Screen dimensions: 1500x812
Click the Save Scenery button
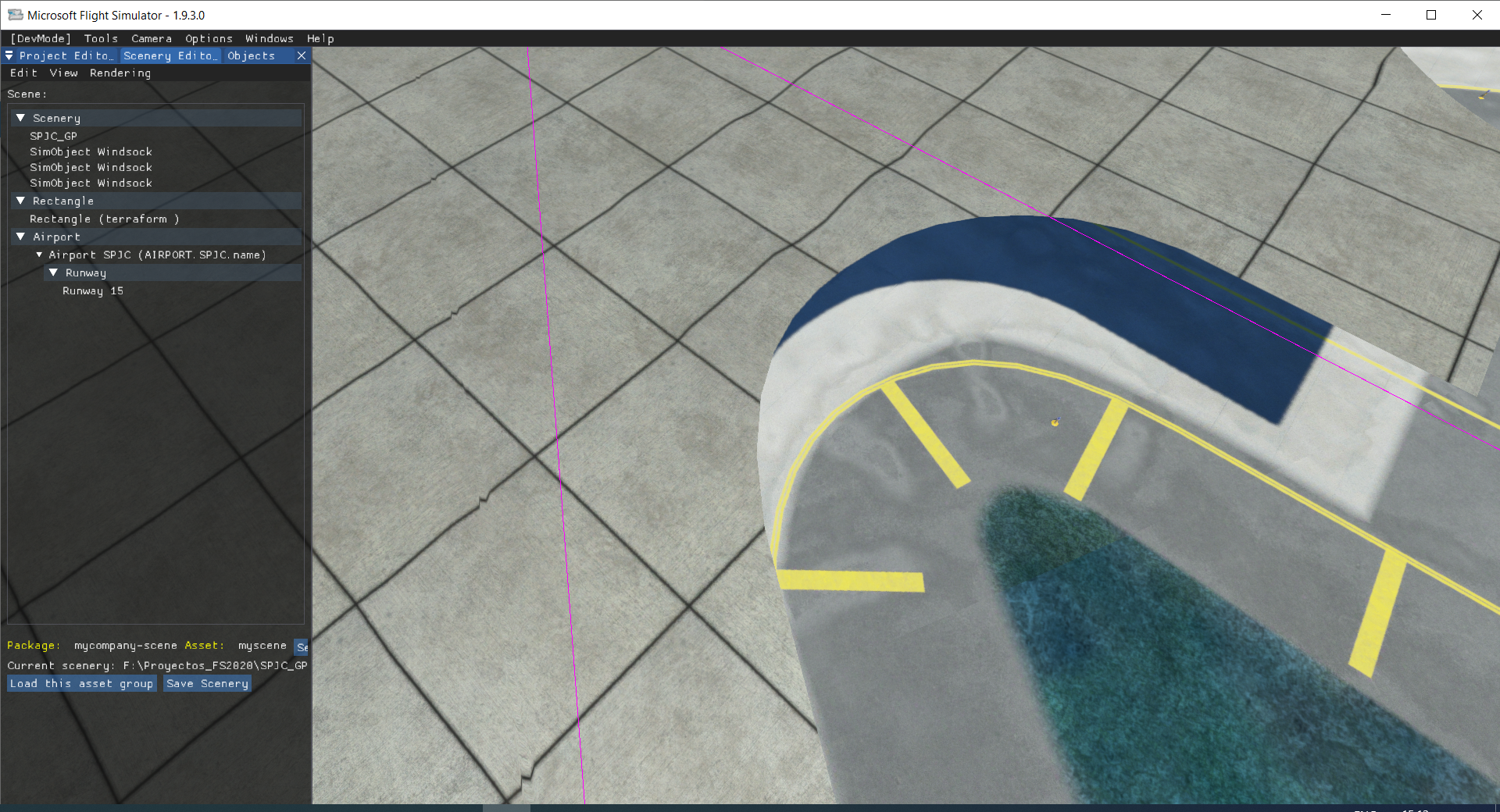[206, 683]
